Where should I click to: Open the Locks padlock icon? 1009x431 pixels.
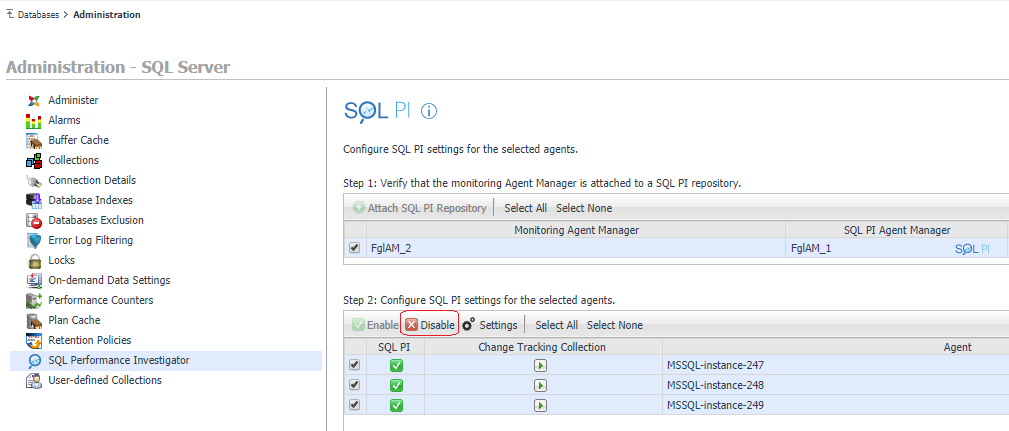(33, 261)
